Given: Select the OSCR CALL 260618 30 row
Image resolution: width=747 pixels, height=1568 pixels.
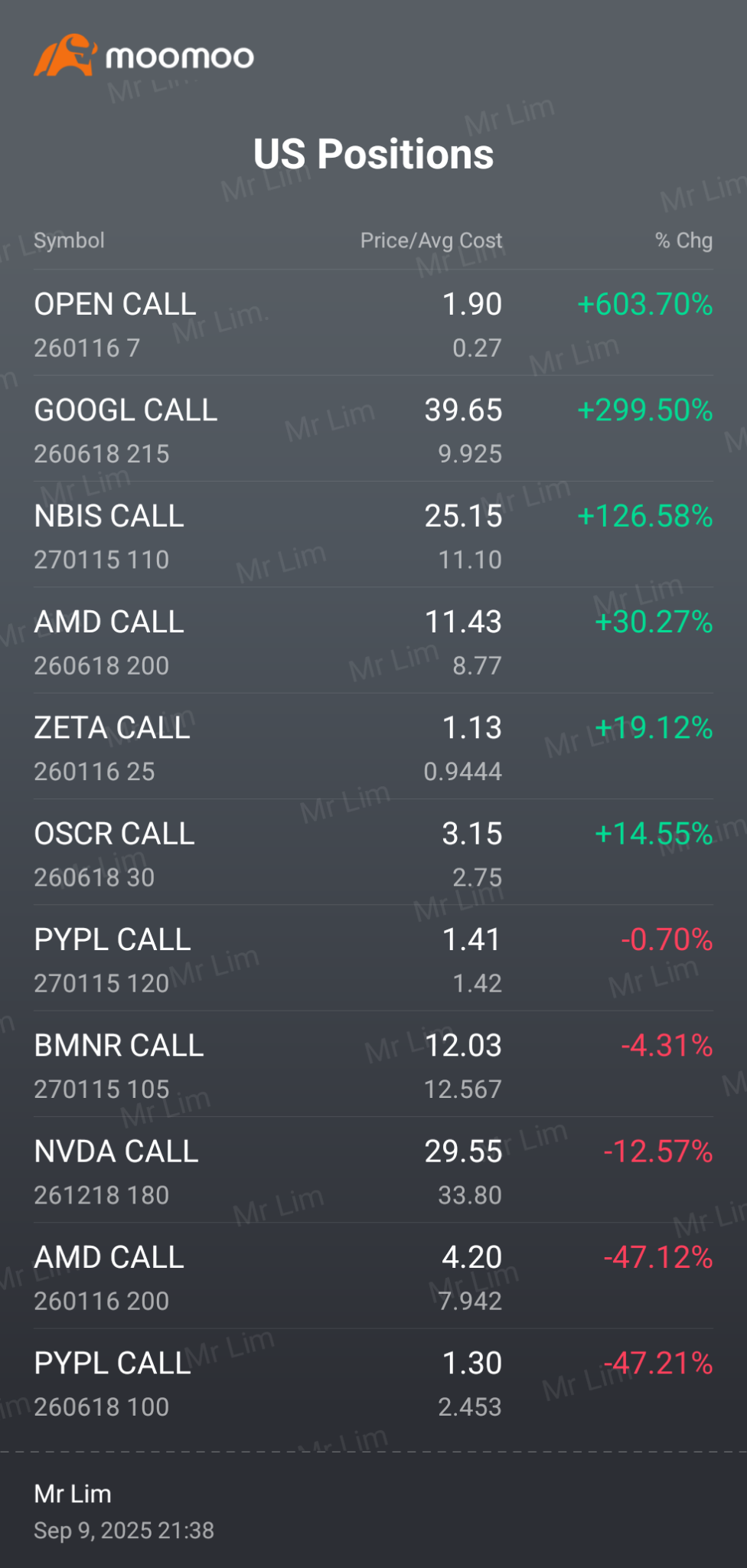Looking at the screenshot, I should pos(114,852).
